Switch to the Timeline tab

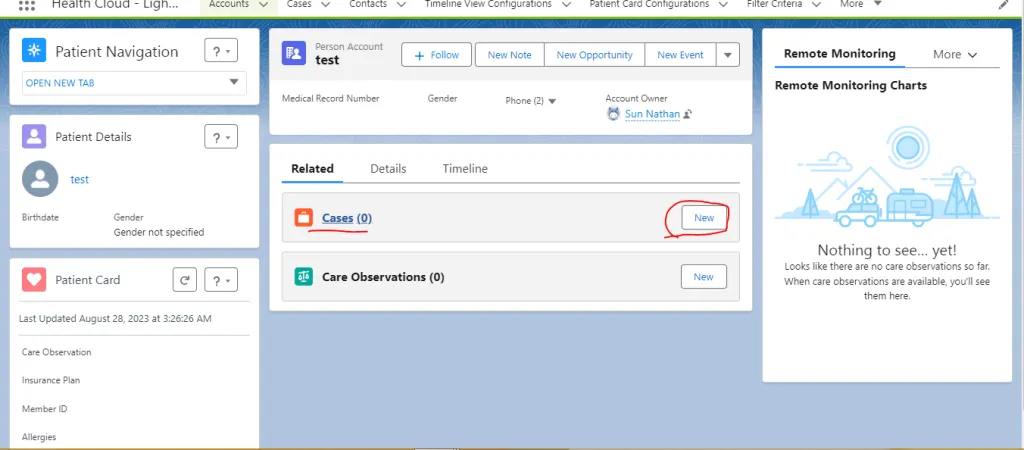click(465, 169)
